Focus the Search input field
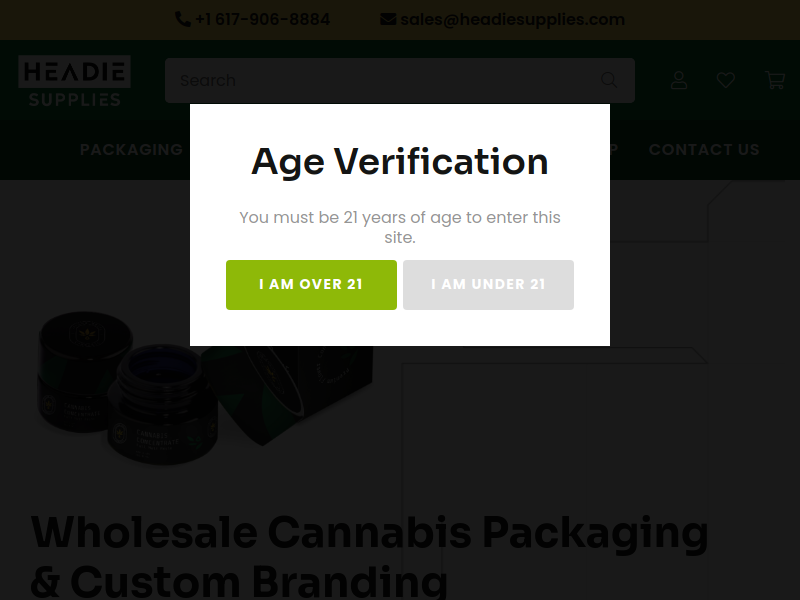Image resolution: width=800 pixels, height=600 pixels. (x=380, y=80)
